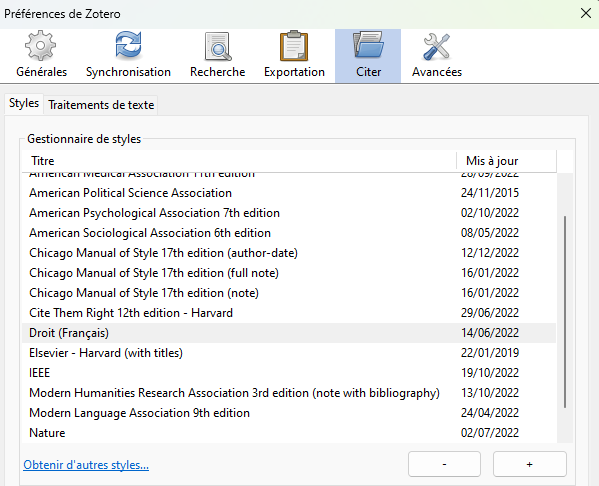Image resolution: width=599 pixels, height=486 pixels.
Task: Select Cite Them Right 12th edition - Harvard
Action: click(289, 313)
